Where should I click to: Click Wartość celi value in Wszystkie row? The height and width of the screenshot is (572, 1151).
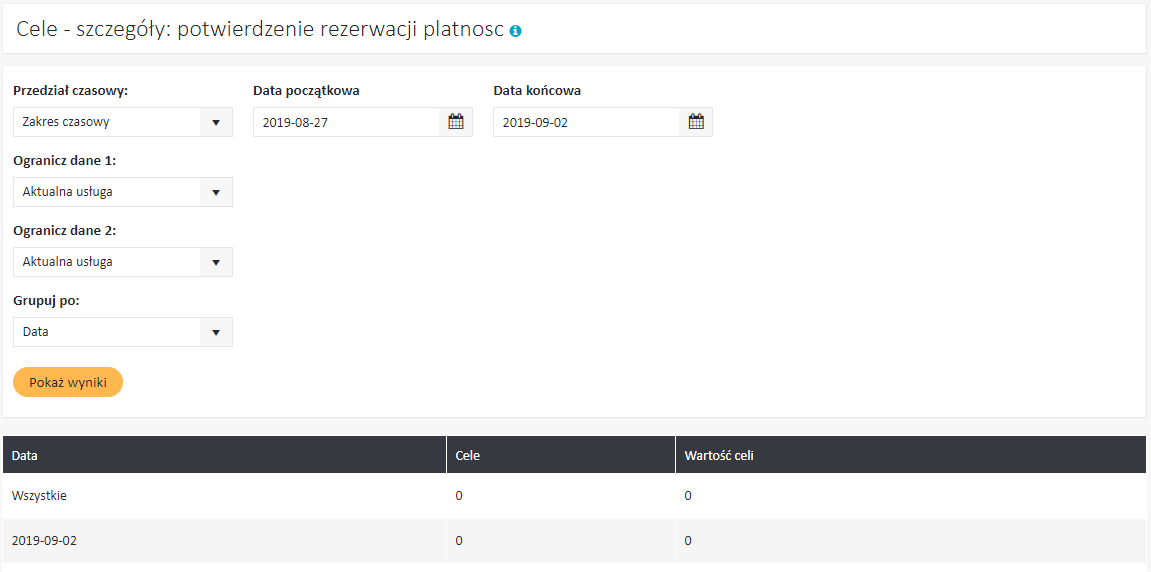pyautogui.click(x=688, y=495)
